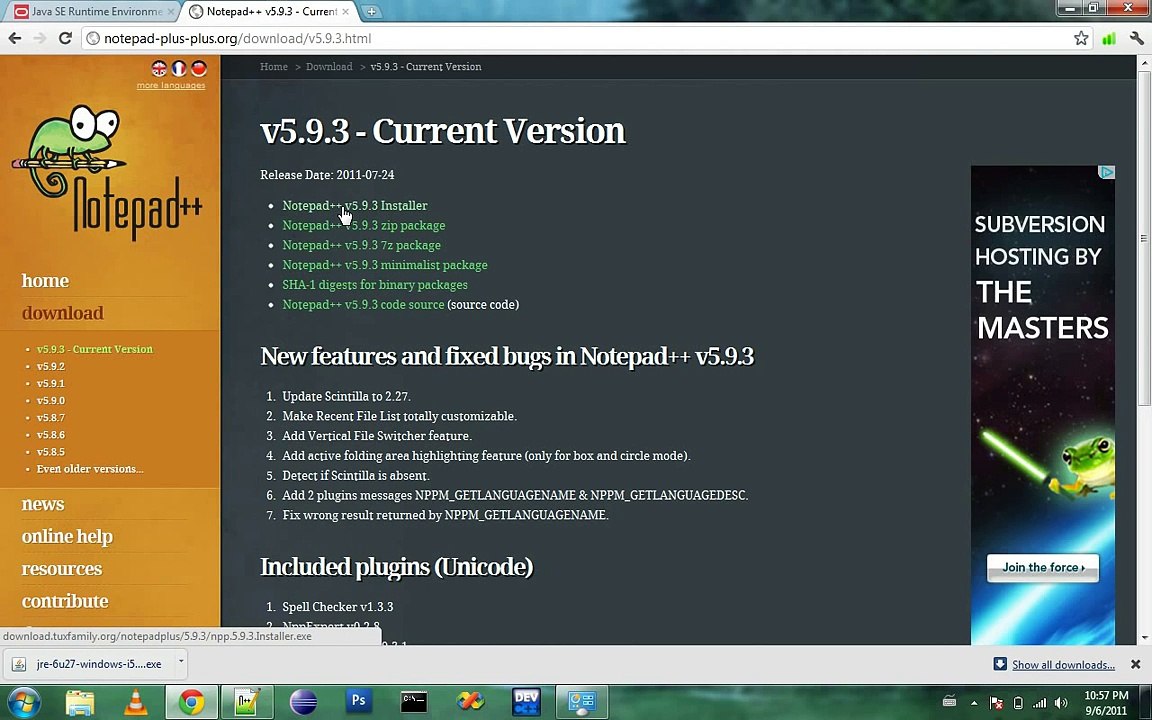
Task: Open Eclipse from the taskbar
Action: point(303,702)
